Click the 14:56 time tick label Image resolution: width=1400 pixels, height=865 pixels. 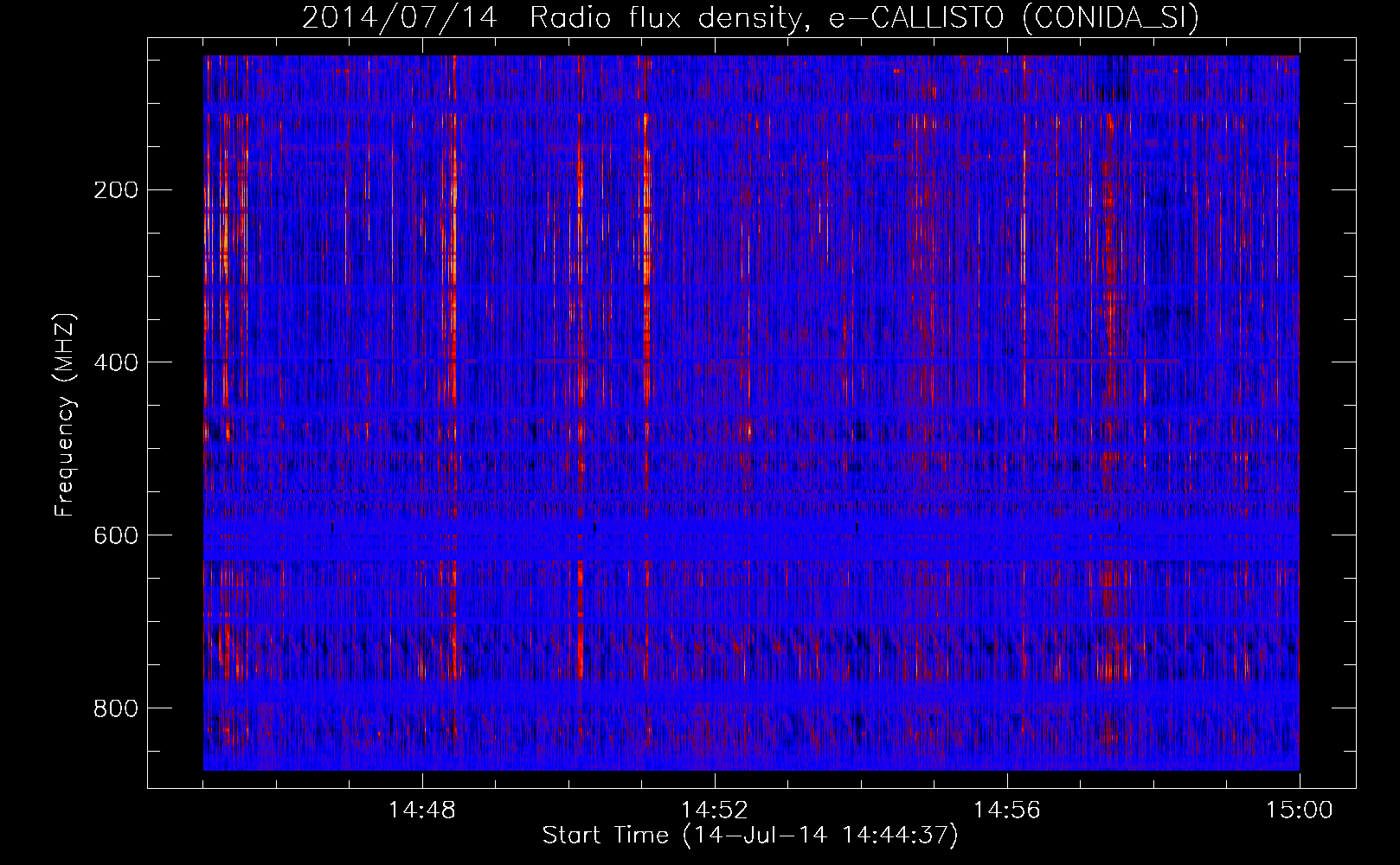(x=1007, y=811)
